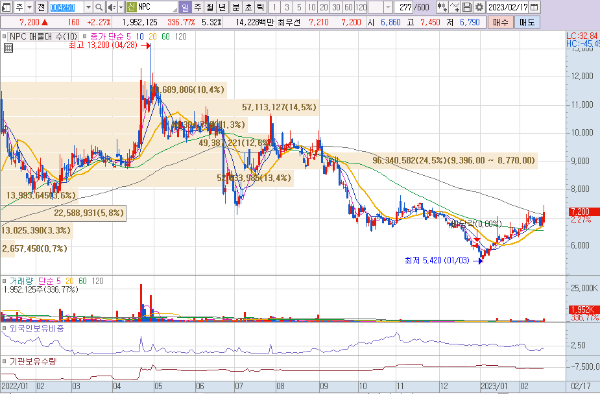This screenshot has height=394, width=600.
Task: Click the candlestick chart type icon
Action: [442, 7]
